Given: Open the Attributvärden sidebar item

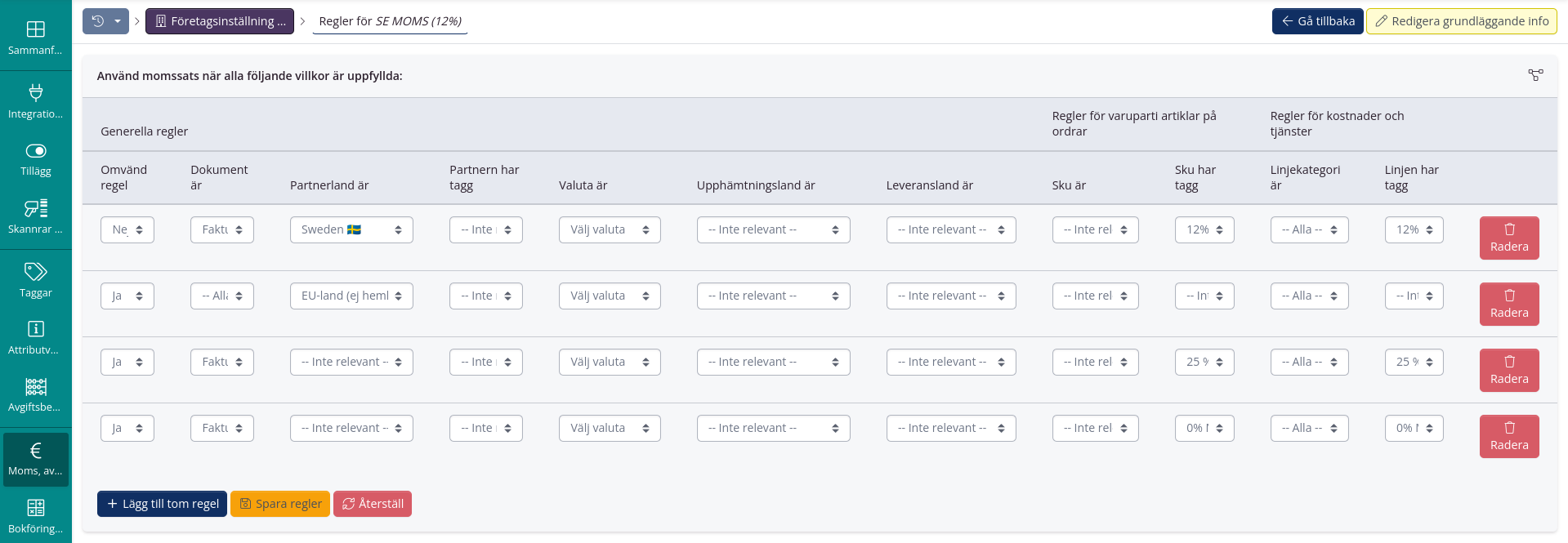Looking at the screenshot, I should coord(35,337).
